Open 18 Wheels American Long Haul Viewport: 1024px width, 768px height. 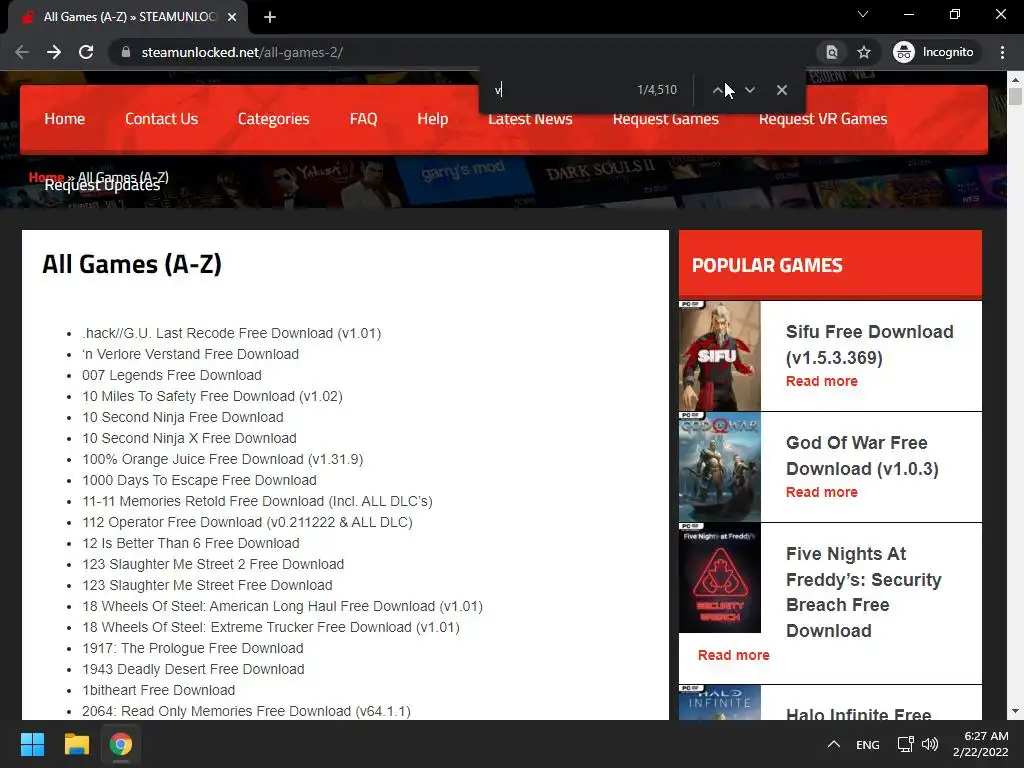282,606
